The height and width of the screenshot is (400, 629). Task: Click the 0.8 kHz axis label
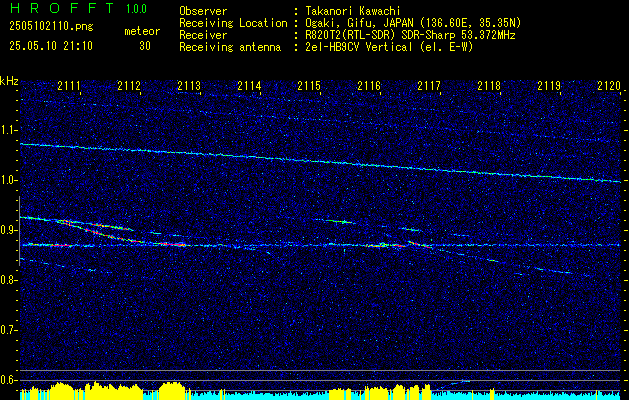click(x=8, y=280)
